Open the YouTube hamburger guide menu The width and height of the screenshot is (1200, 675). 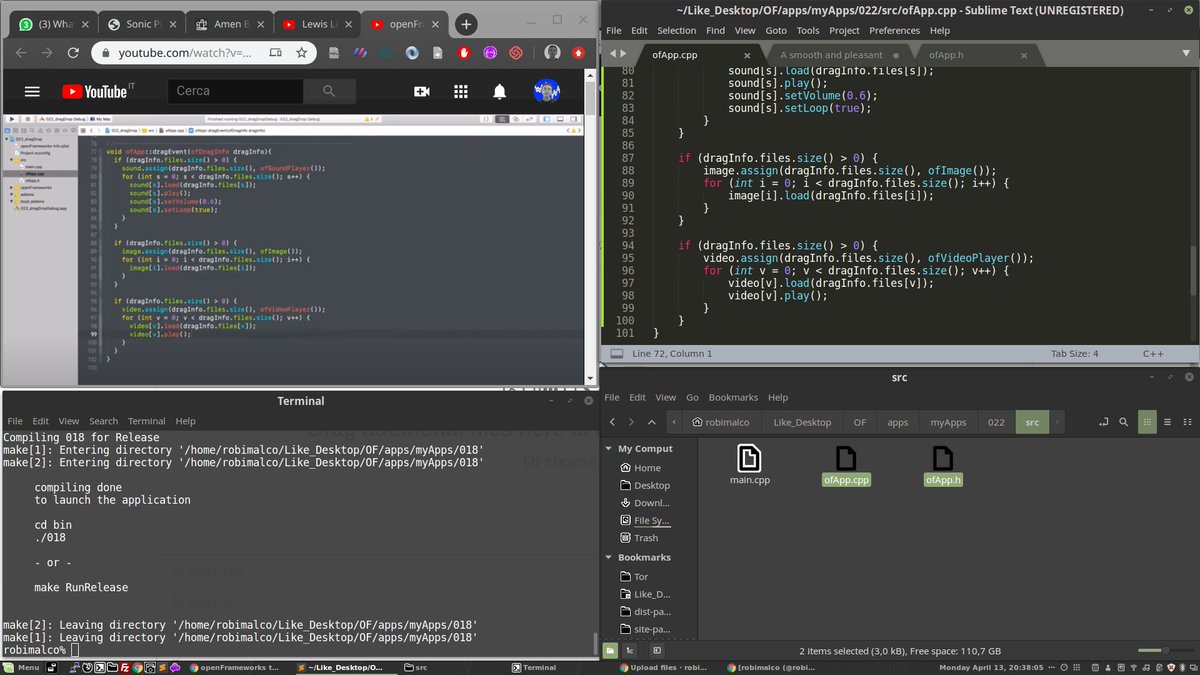pyautogui.click(x=32, y=91)
